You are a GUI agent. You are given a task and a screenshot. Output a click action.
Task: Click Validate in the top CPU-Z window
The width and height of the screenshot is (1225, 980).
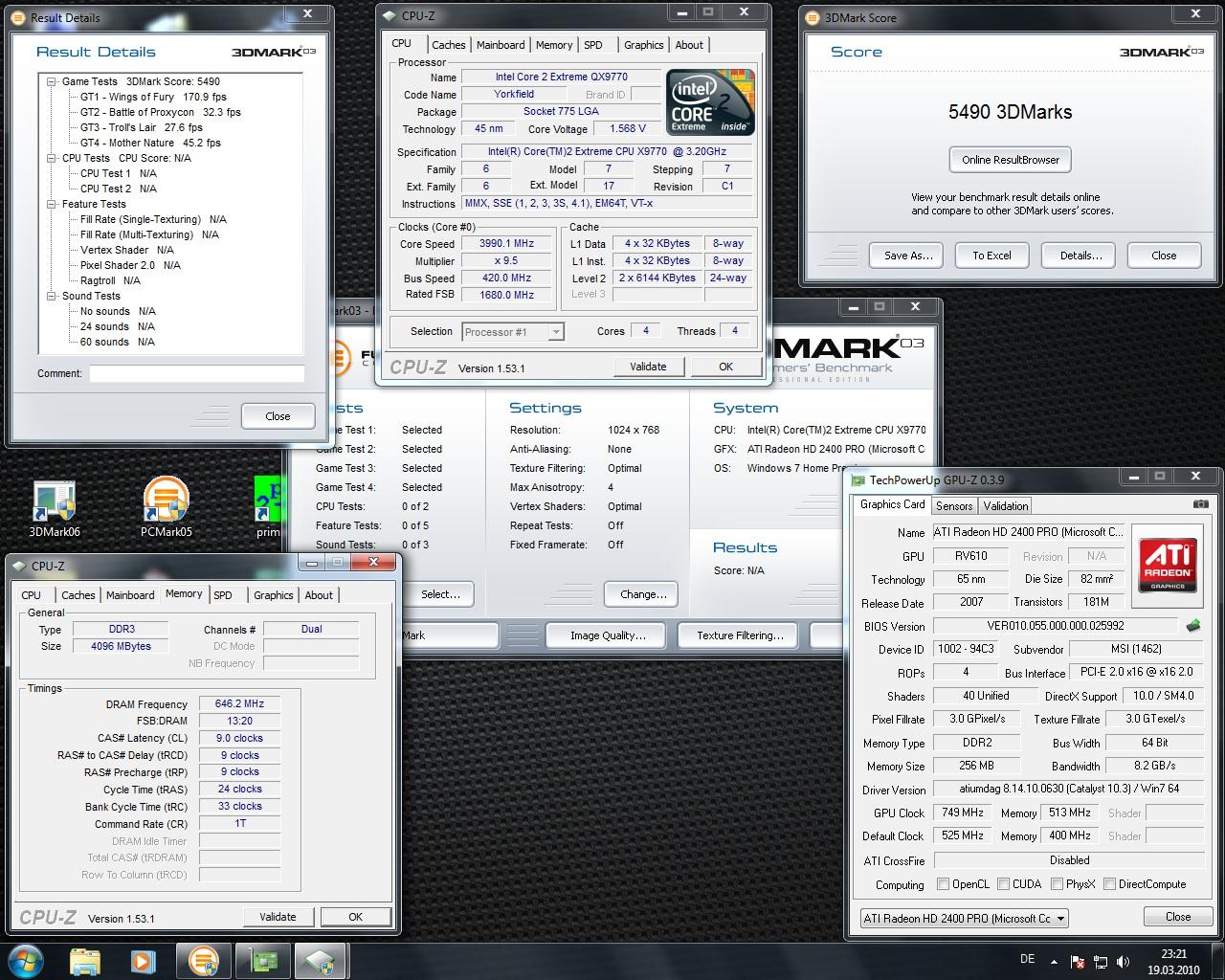(x=648, y=367)
